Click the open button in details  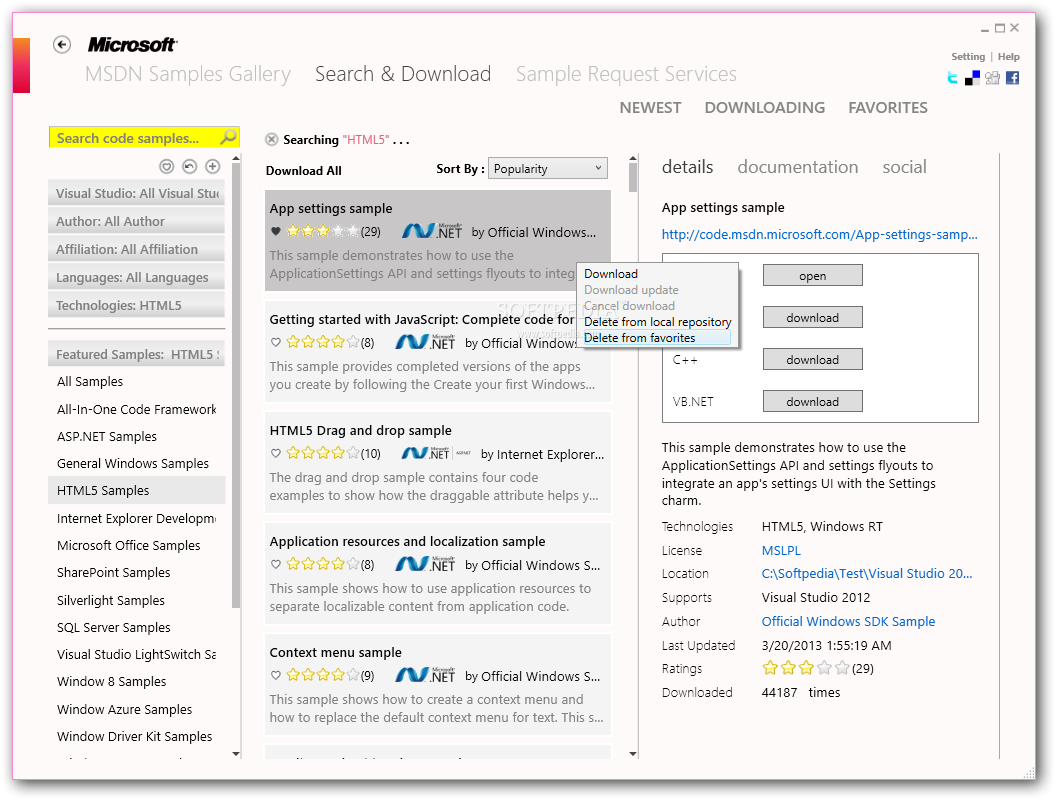point(812,275)
